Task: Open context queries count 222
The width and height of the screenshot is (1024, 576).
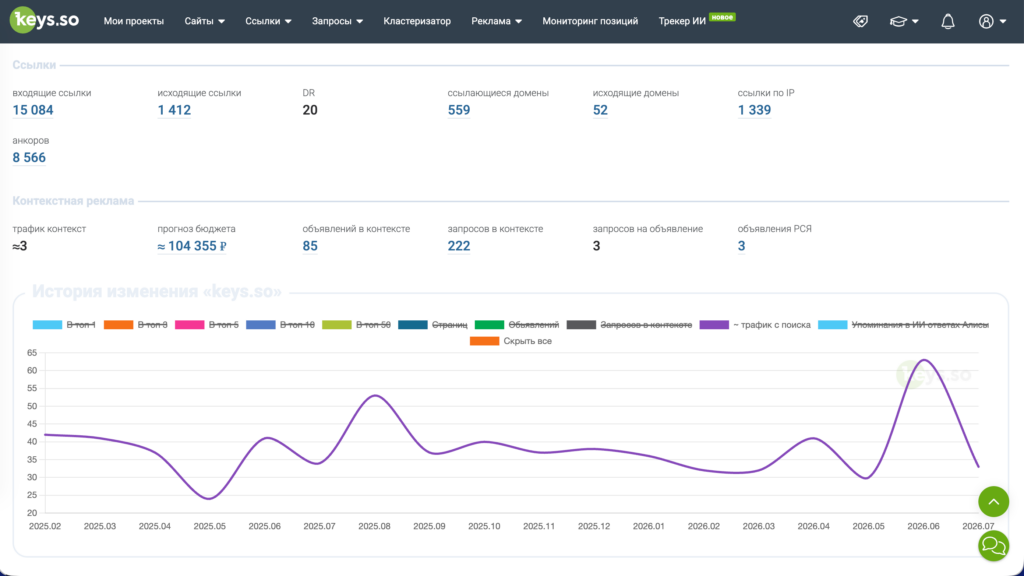Action: pos(458,246)
